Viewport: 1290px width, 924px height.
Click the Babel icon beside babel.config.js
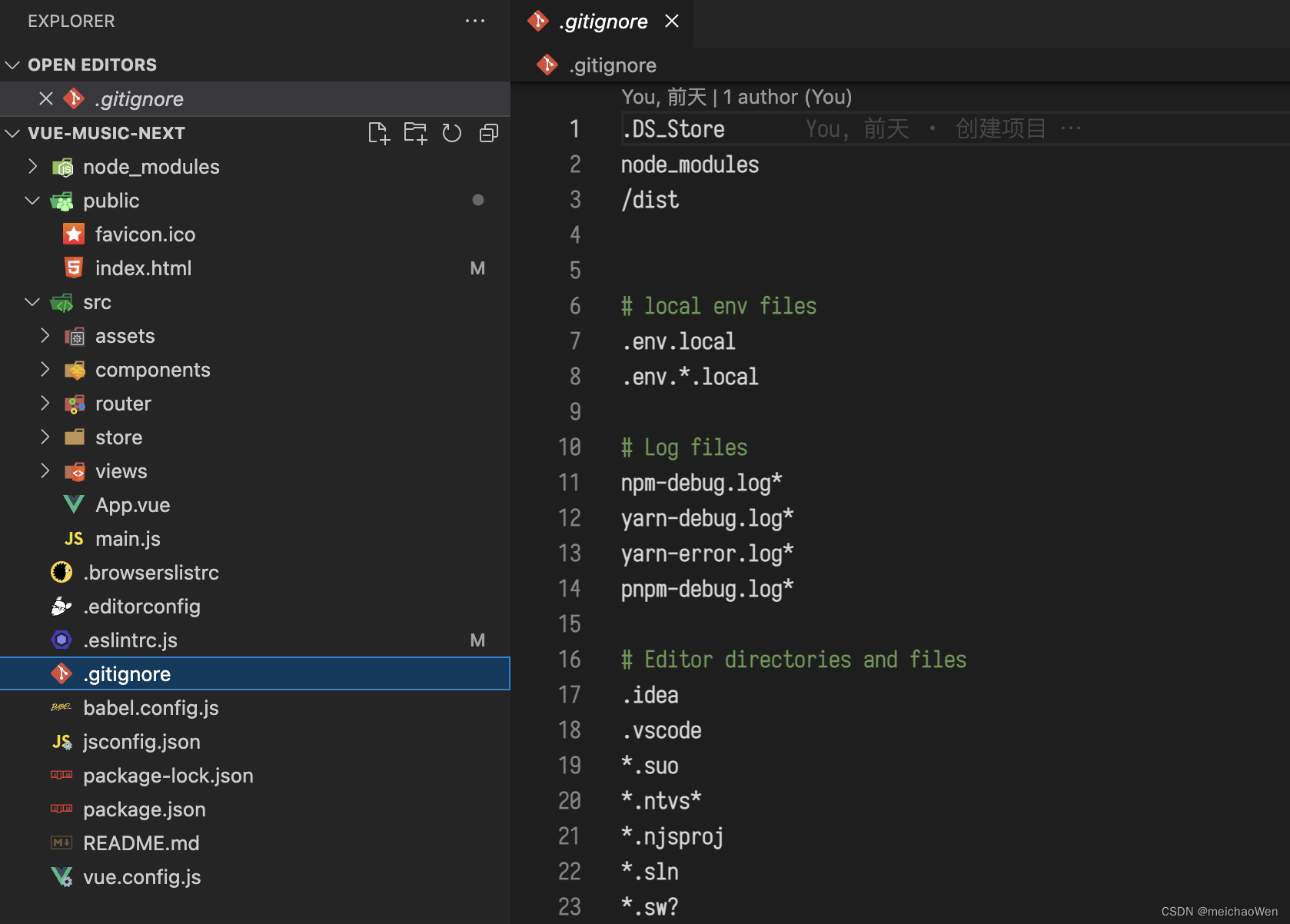click(x=62, y=707)
